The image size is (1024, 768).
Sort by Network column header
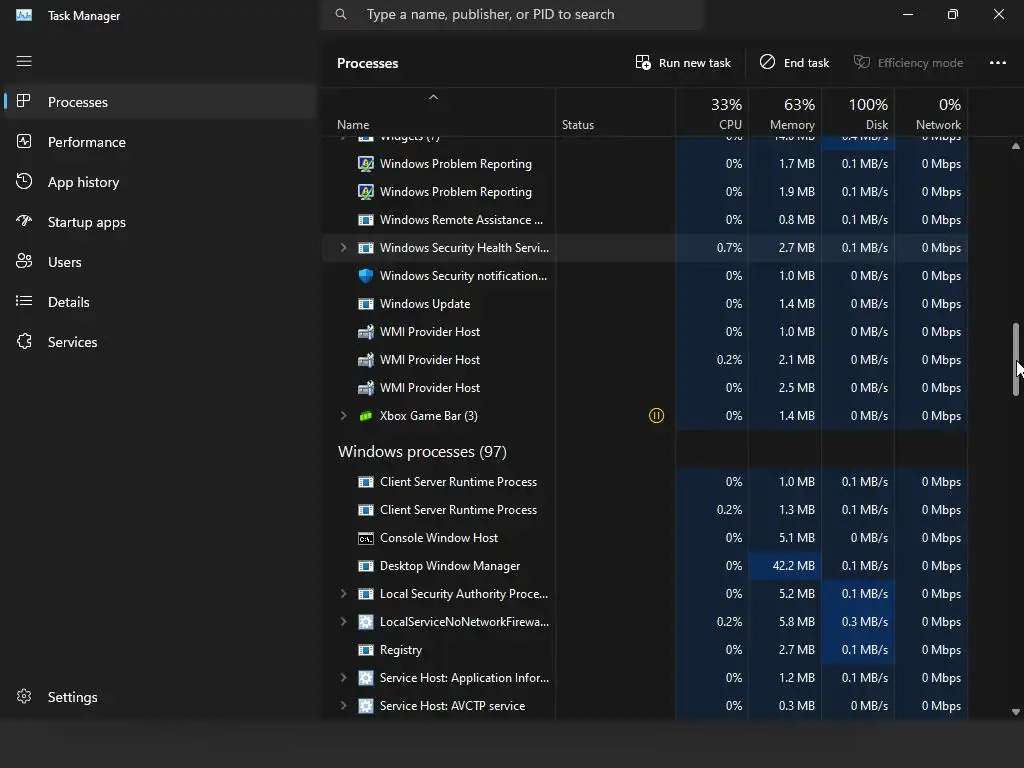(931, 113)
